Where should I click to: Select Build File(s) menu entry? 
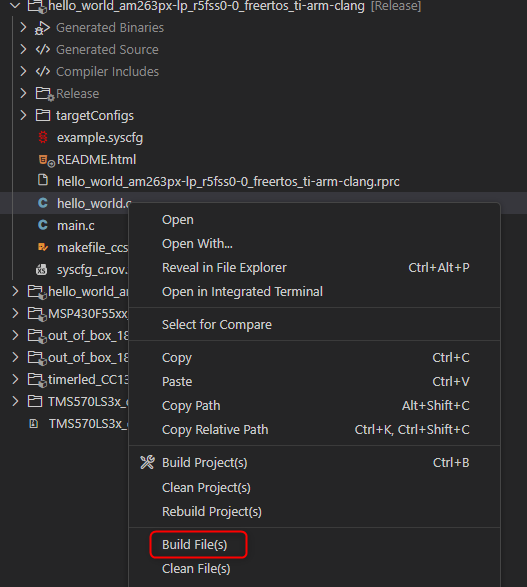point(314,544)
